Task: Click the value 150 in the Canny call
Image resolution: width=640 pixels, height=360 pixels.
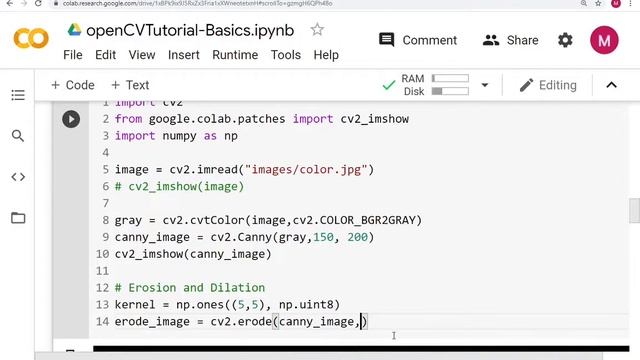Action: [x=323, y=237]
